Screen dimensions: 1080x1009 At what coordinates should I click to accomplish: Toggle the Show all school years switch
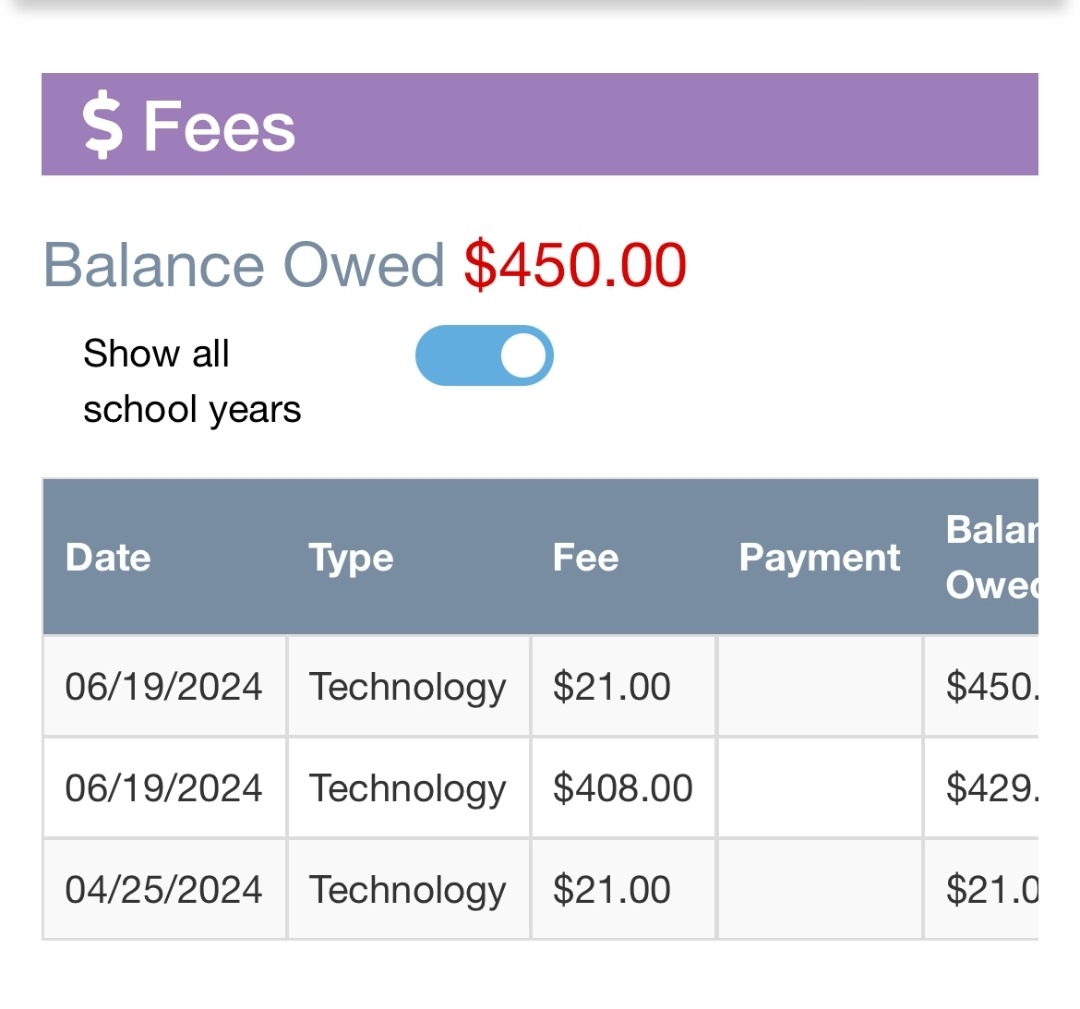[484, 355]
